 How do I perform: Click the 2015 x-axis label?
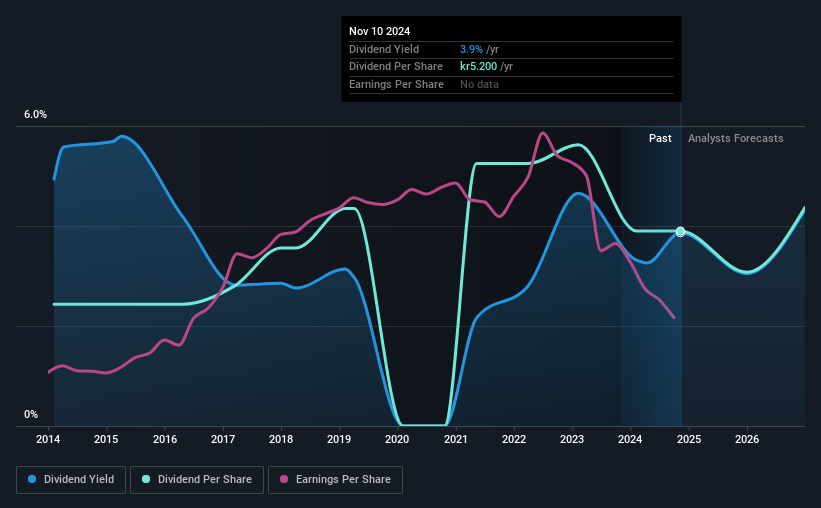click(106, 439)
